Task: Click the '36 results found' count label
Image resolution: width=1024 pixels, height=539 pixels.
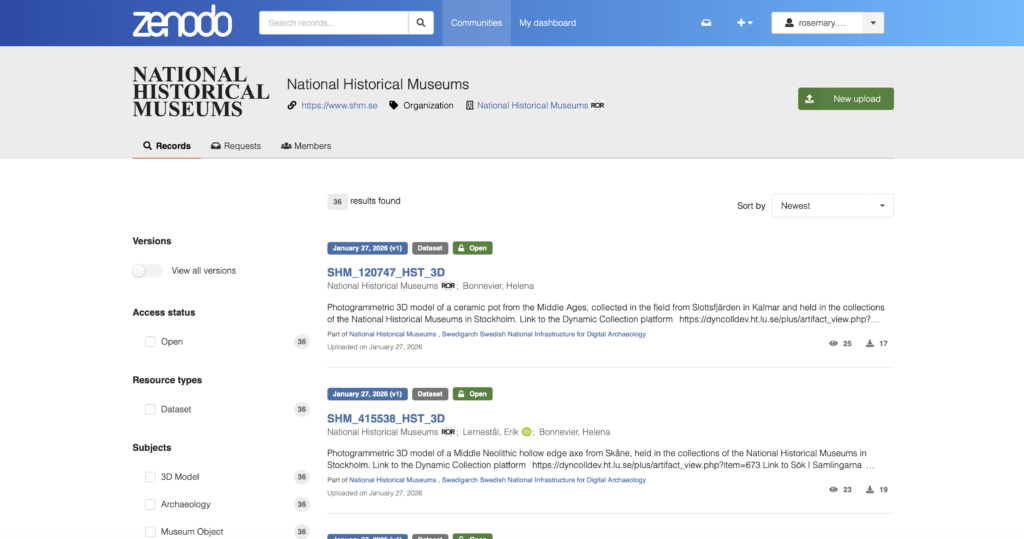Action: click(x=364, y=201)
